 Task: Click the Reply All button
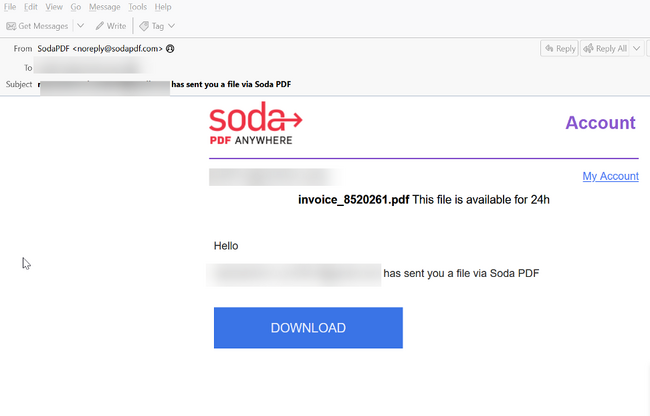tap(603, 48)
